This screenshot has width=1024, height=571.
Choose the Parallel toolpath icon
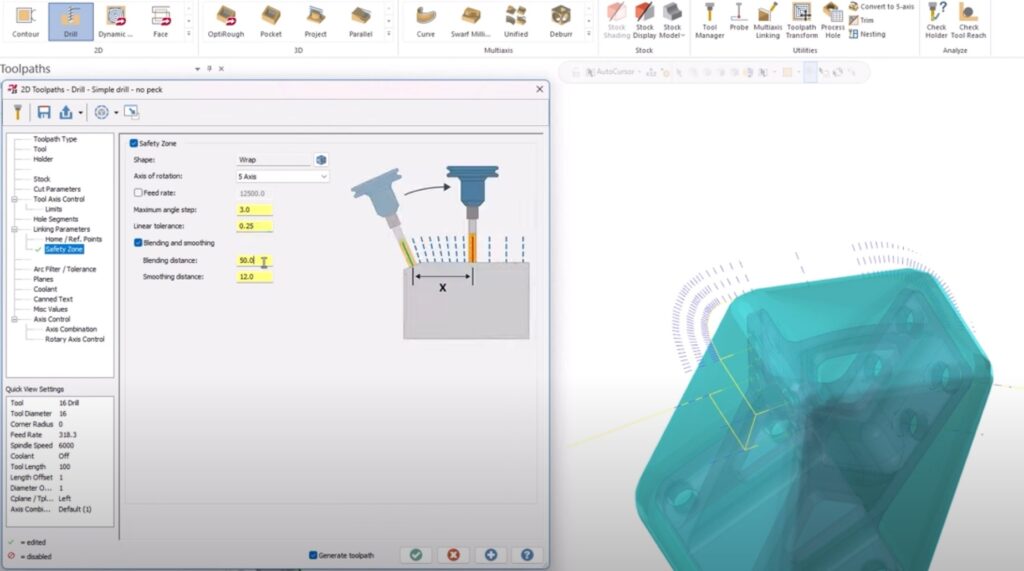360,21
